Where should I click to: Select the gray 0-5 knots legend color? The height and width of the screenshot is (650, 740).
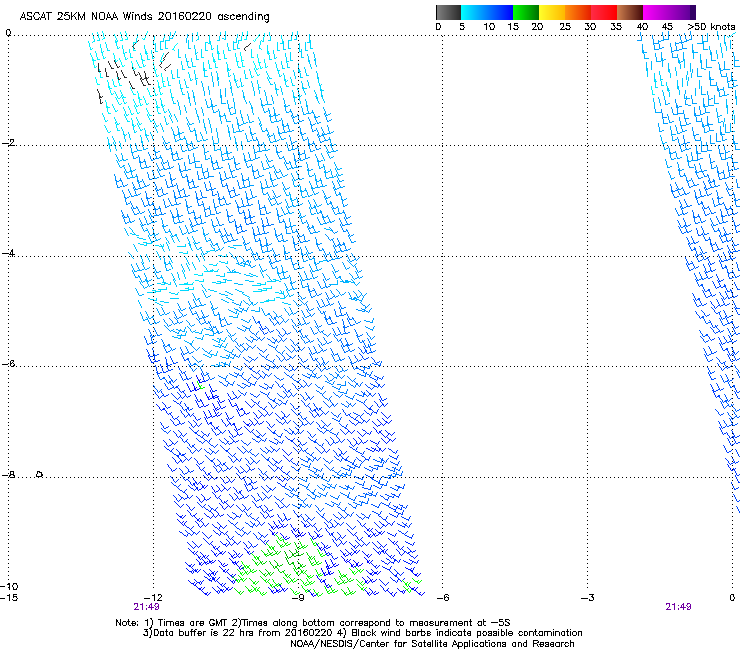448,12
